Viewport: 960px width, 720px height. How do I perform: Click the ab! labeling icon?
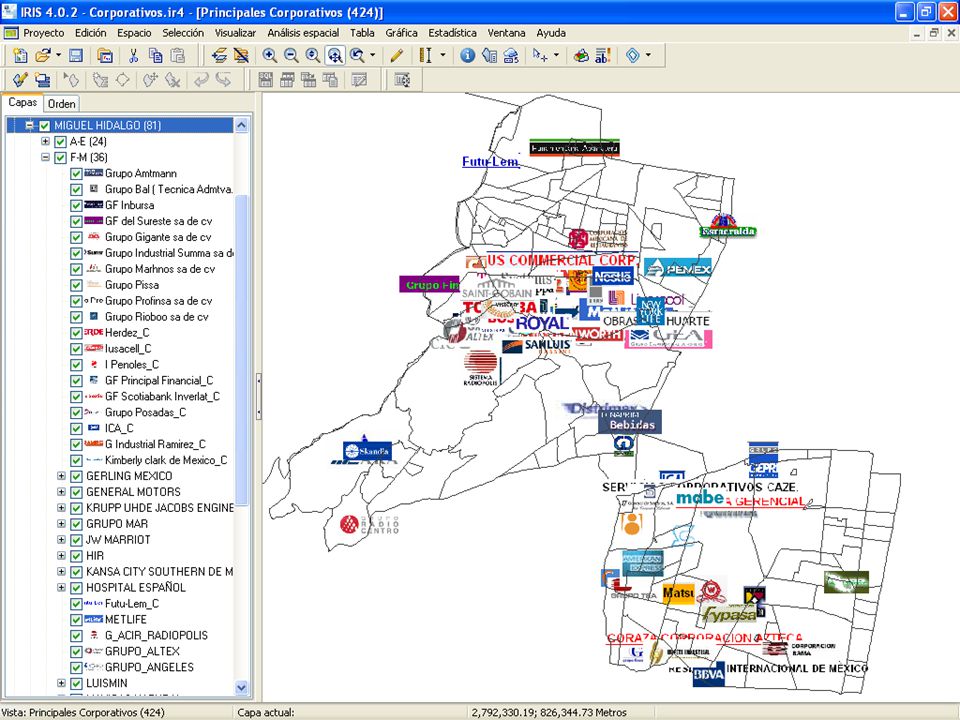coord(603,56)
